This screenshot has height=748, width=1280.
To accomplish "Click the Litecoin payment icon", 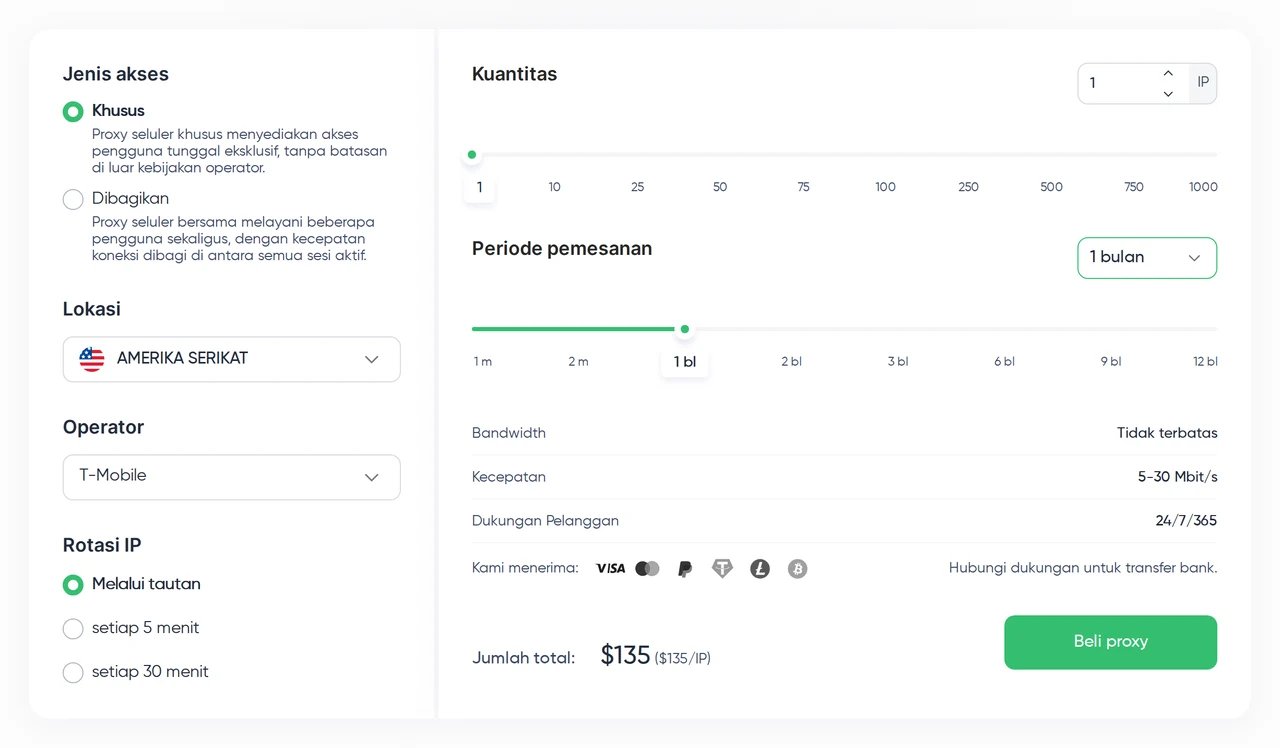I will tap(760, 569).
